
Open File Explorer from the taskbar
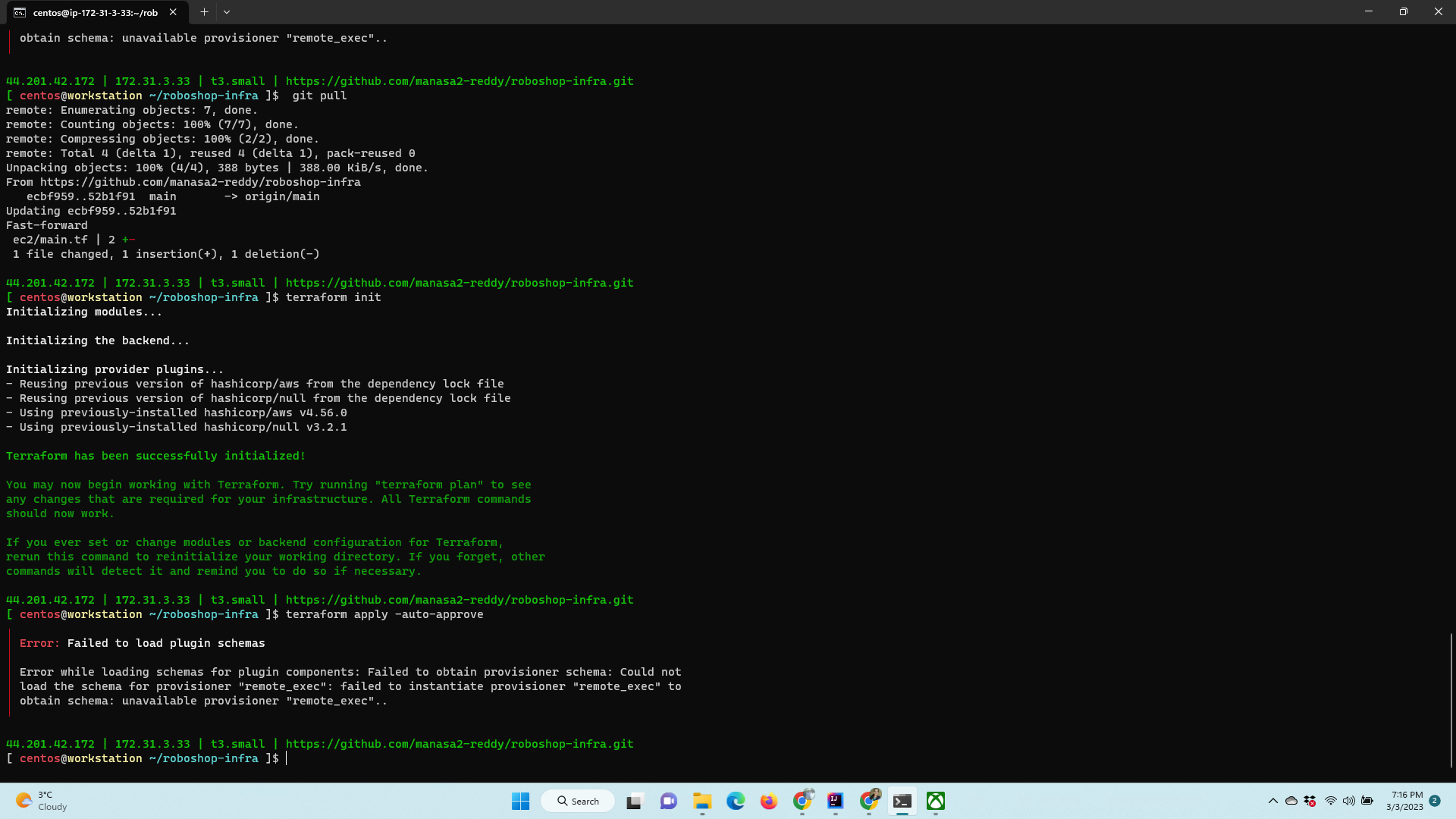coord(702,801)
